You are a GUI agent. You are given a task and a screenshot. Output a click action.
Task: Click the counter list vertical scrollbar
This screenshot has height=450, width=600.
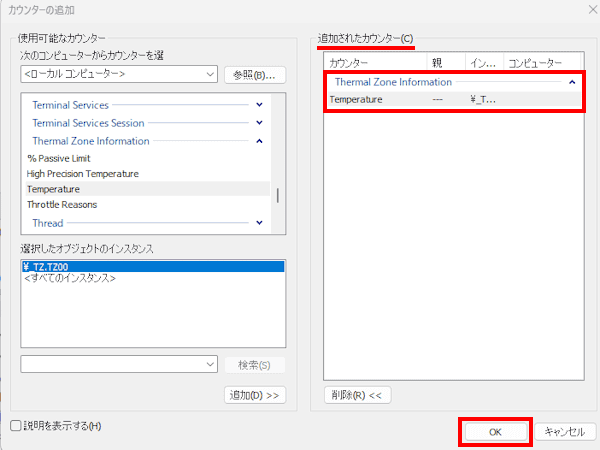[x=277, y=195]
